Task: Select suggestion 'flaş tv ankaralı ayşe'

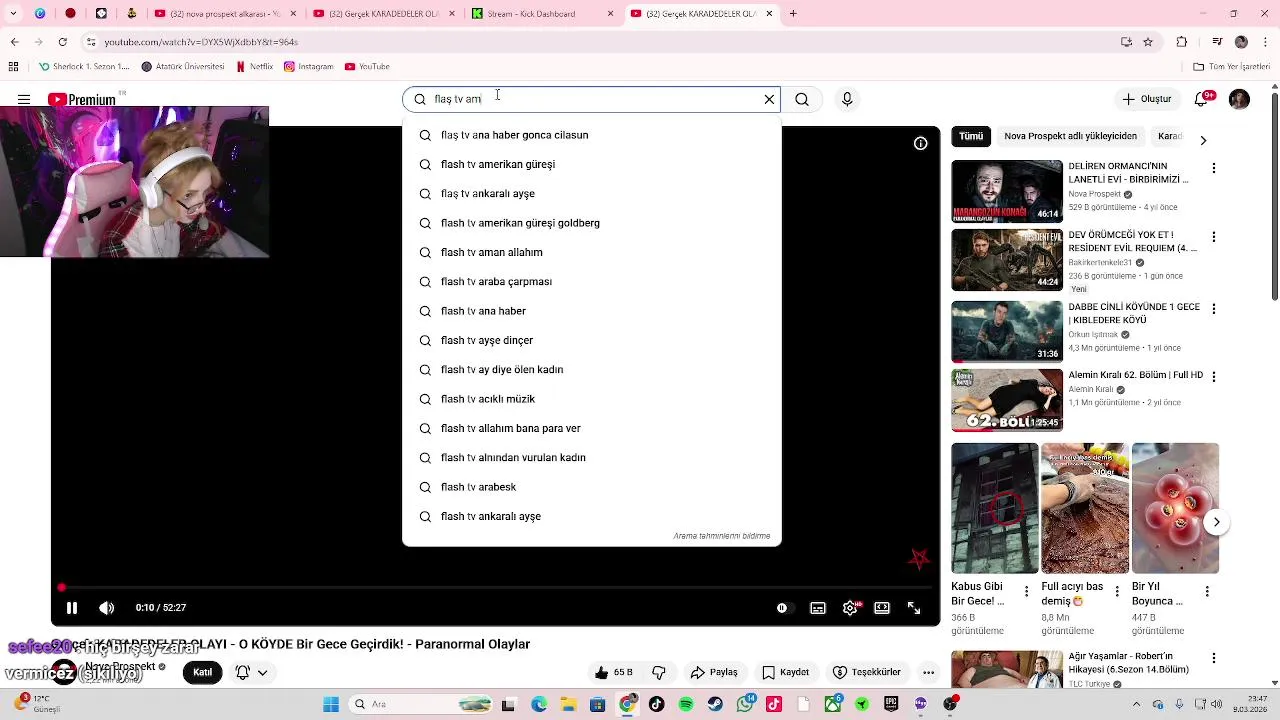Action: point(591,193)
